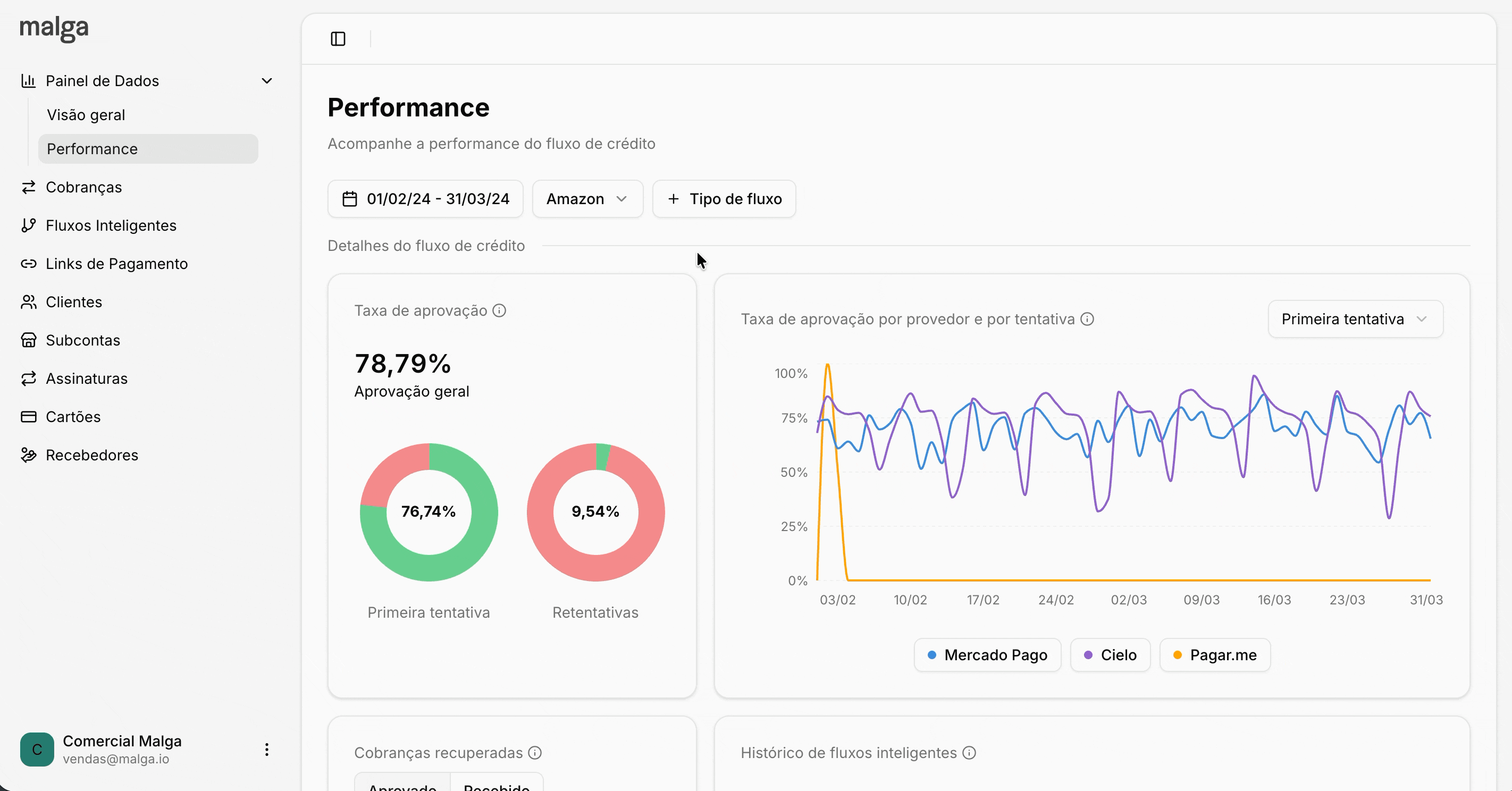Show info for Taxa de aprovação por provedor
This screenshot has width=1512, height=791.
tap(1088, 319)
